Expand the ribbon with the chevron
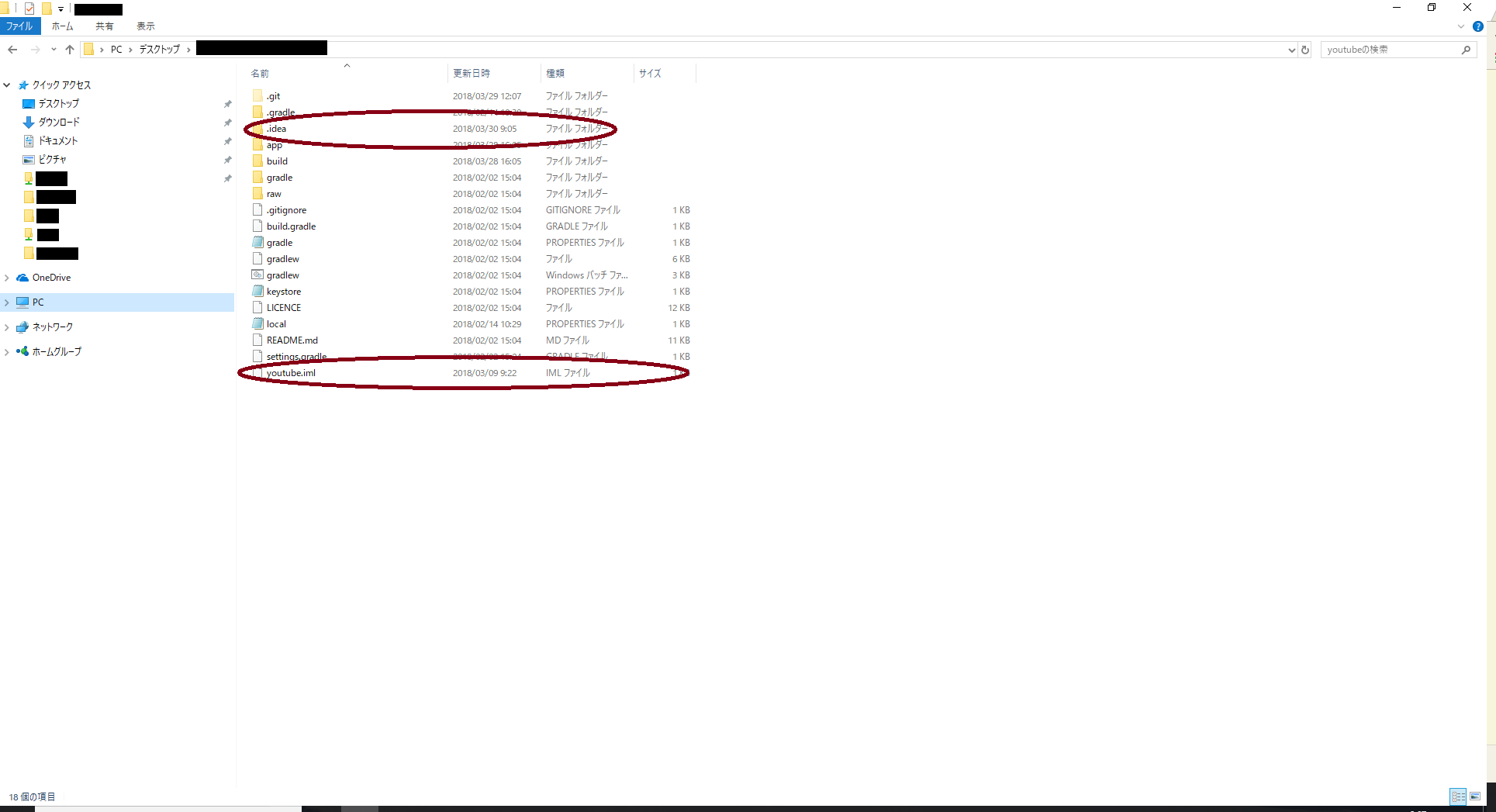Screen dimensions: 1496x812 pyautogui.click(x=1461, y=26)
